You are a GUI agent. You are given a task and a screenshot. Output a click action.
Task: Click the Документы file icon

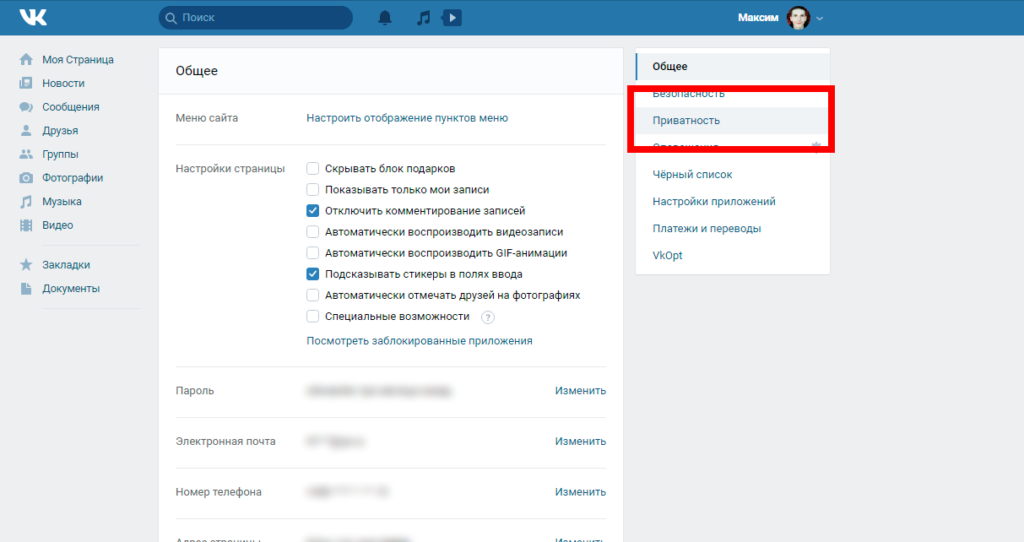point(26,289)
